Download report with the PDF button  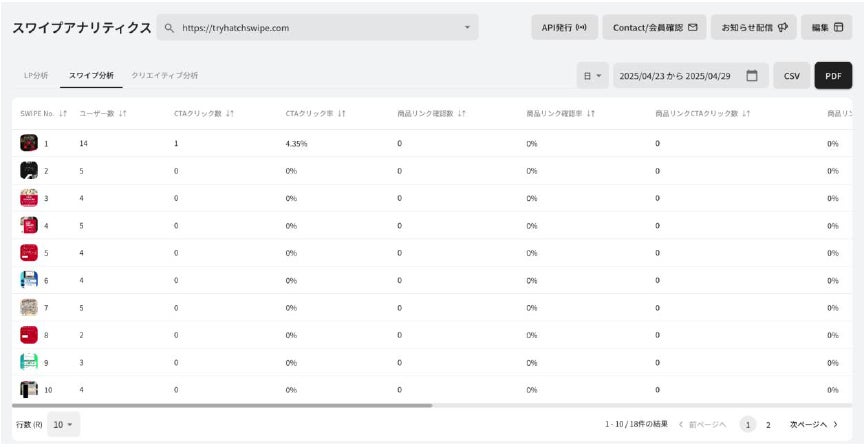[x=833, y=76]
